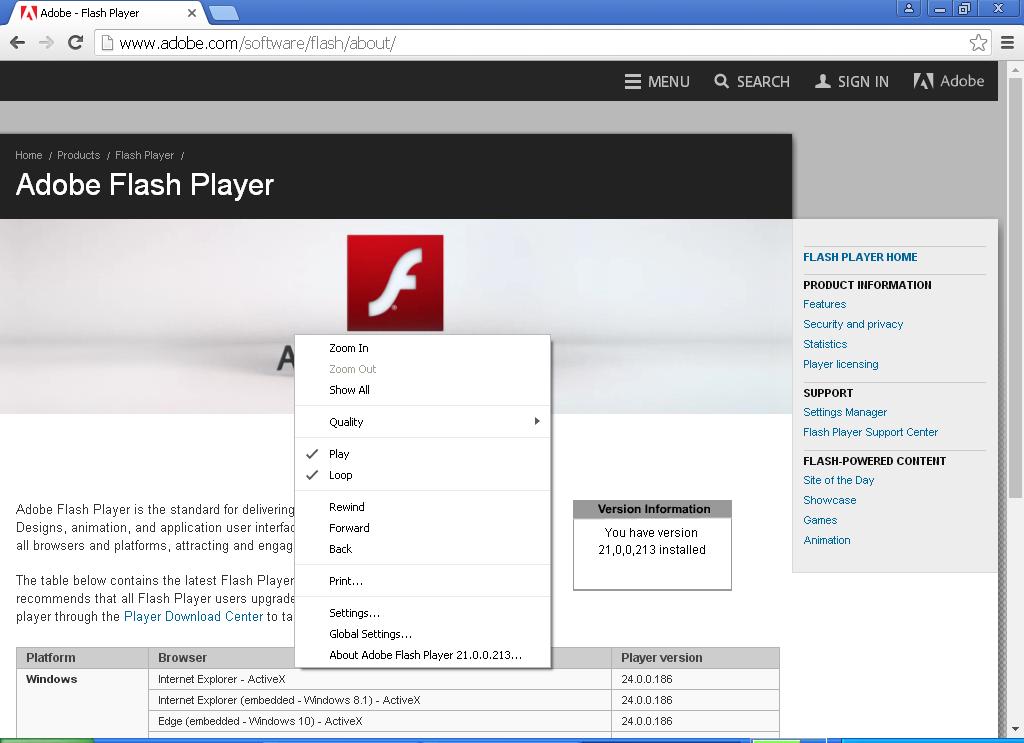Image resolution: width=1024 pixels, height=743 pixels.
Task: Click the Chrome user profile icon
Action: 908,8
